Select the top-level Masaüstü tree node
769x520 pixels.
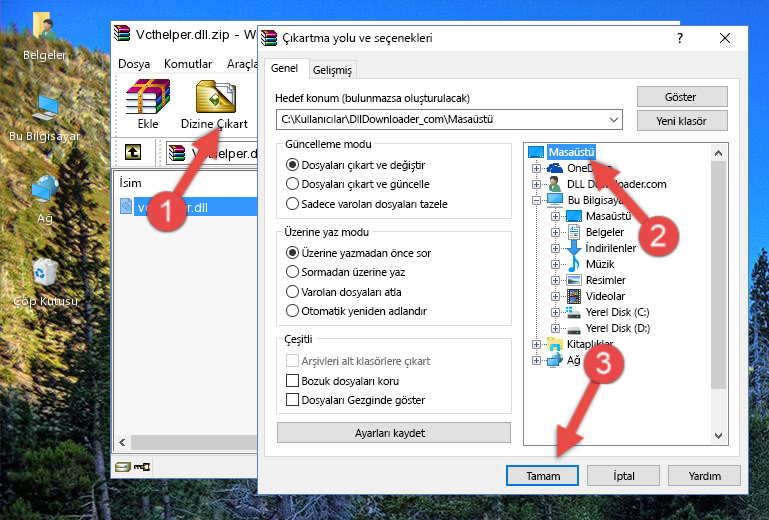coord(571,152)
